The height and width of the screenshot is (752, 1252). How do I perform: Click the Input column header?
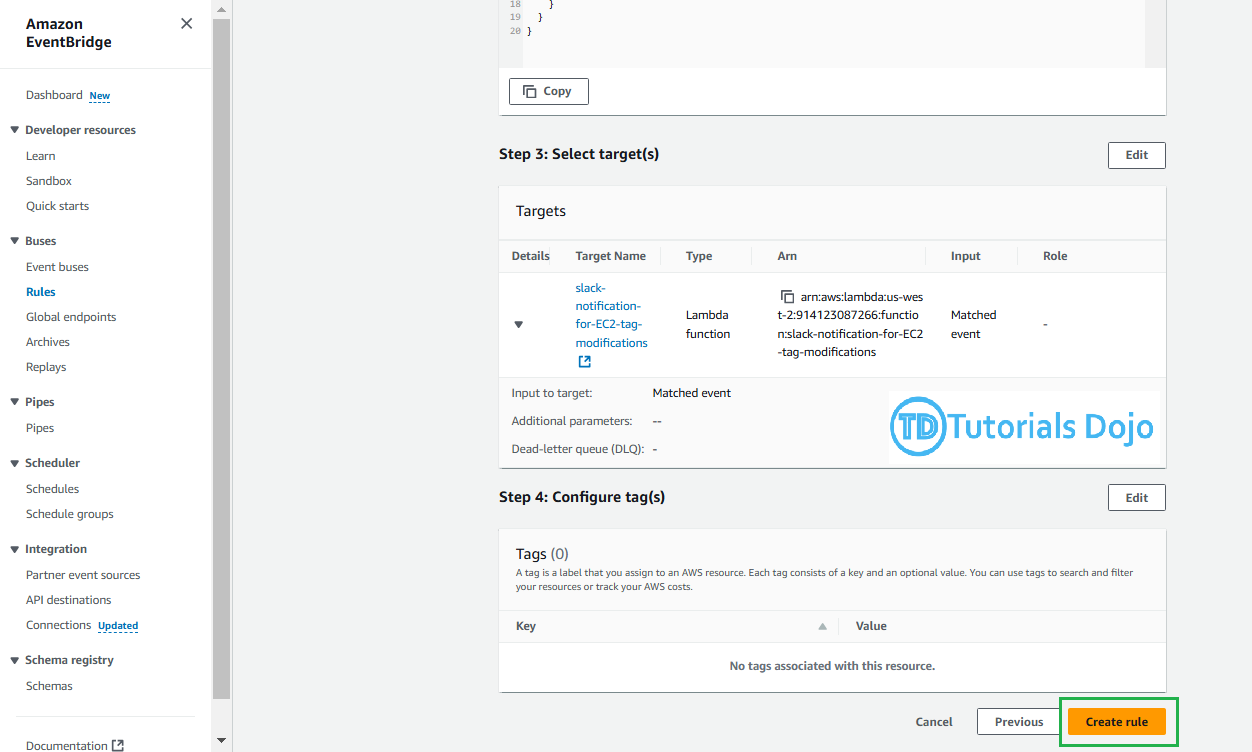(966, 256)
